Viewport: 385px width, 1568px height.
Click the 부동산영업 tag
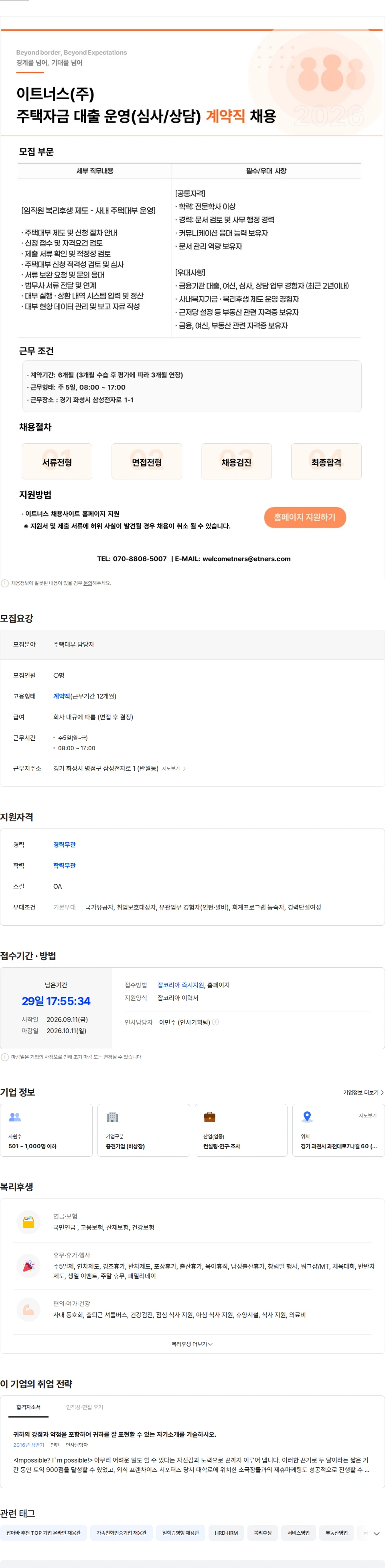click(336, 1533)
